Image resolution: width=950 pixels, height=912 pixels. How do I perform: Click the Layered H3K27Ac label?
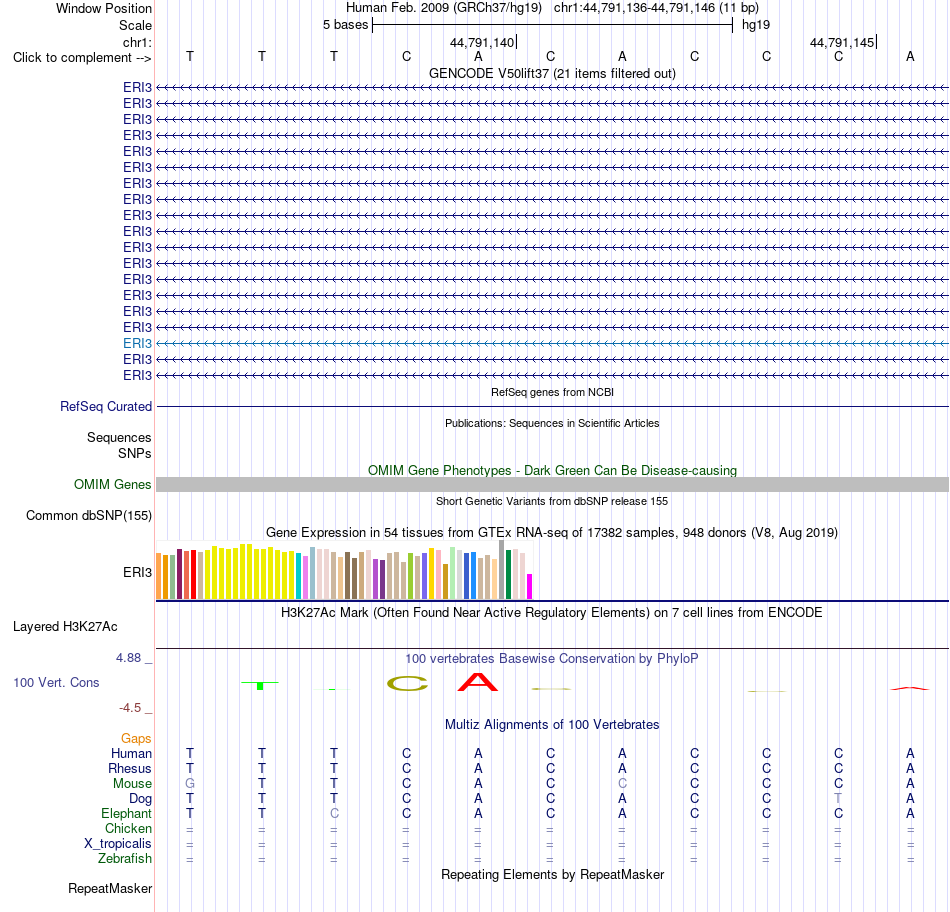(65, 627)
